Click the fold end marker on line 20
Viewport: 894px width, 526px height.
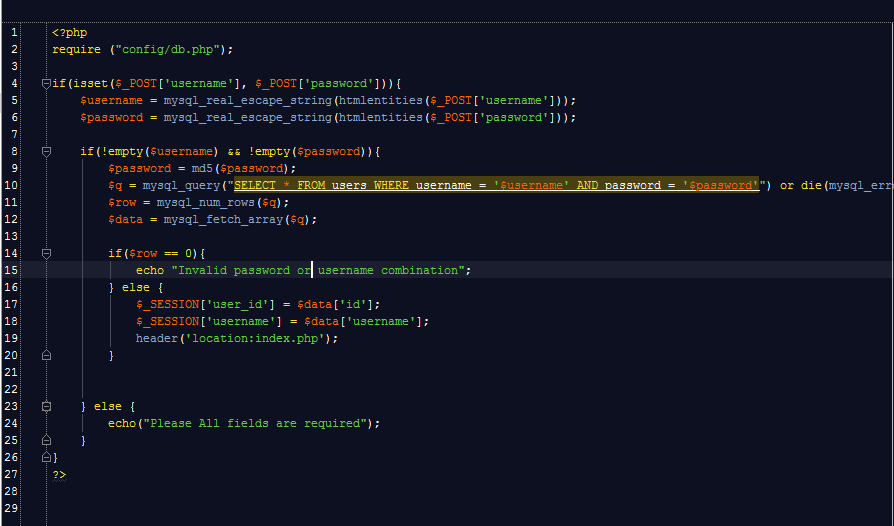pyautogui.click(x=46, y=355)
